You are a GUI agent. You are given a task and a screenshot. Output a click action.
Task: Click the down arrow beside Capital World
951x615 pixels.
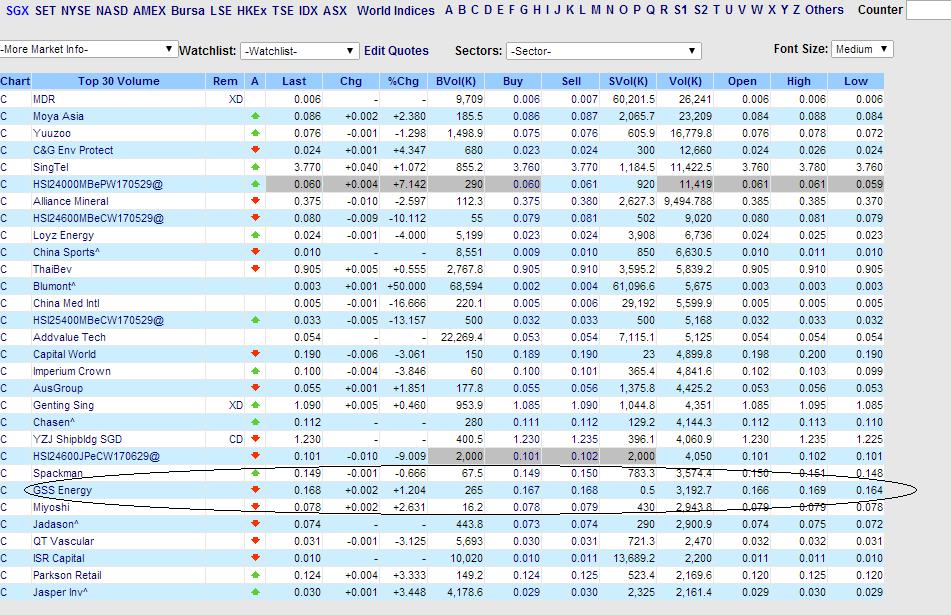(x=255, y=353)
